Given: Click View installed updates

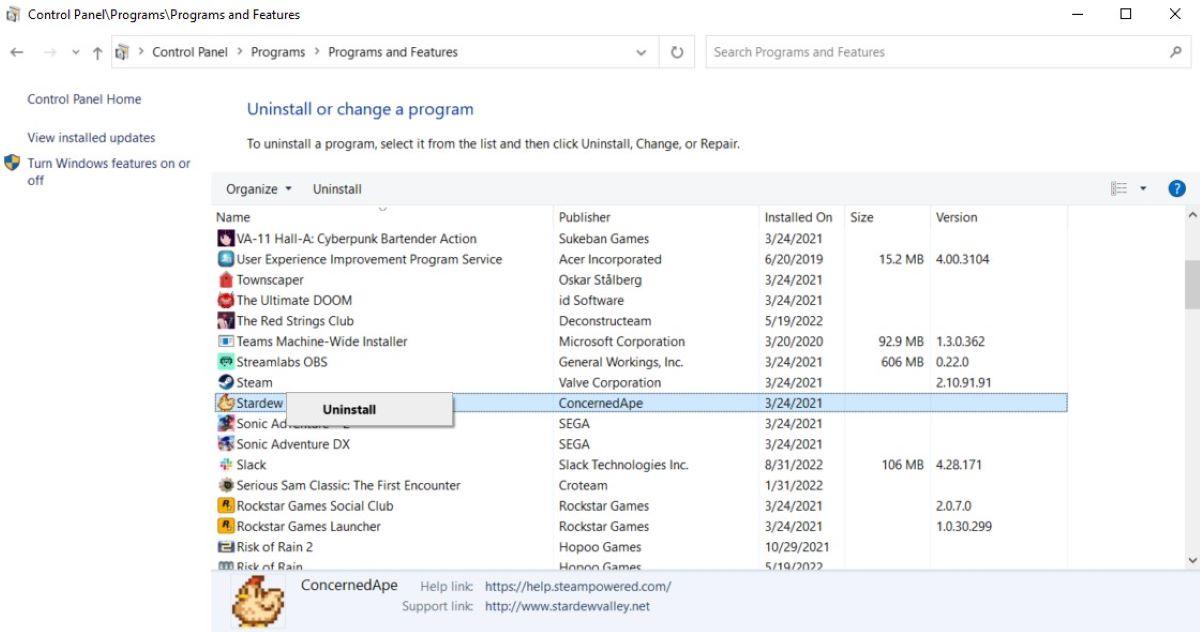Looking at the screenshot, I should [90, 137].
